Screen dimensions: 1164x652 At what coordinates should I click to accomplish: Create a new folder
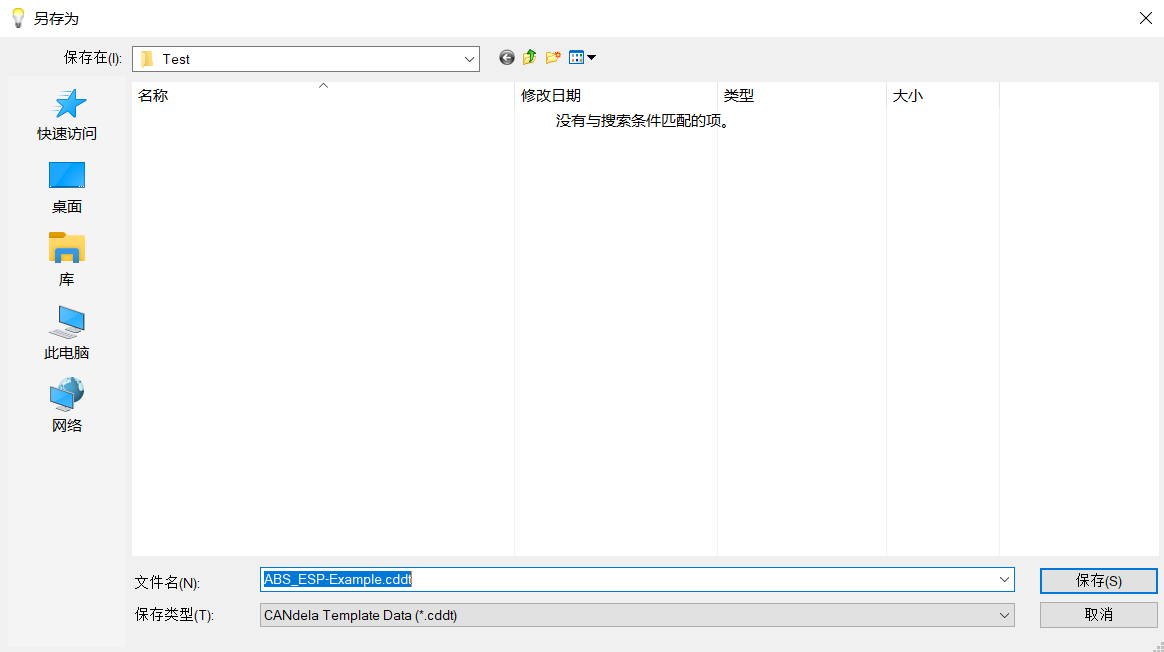point(553,58)
